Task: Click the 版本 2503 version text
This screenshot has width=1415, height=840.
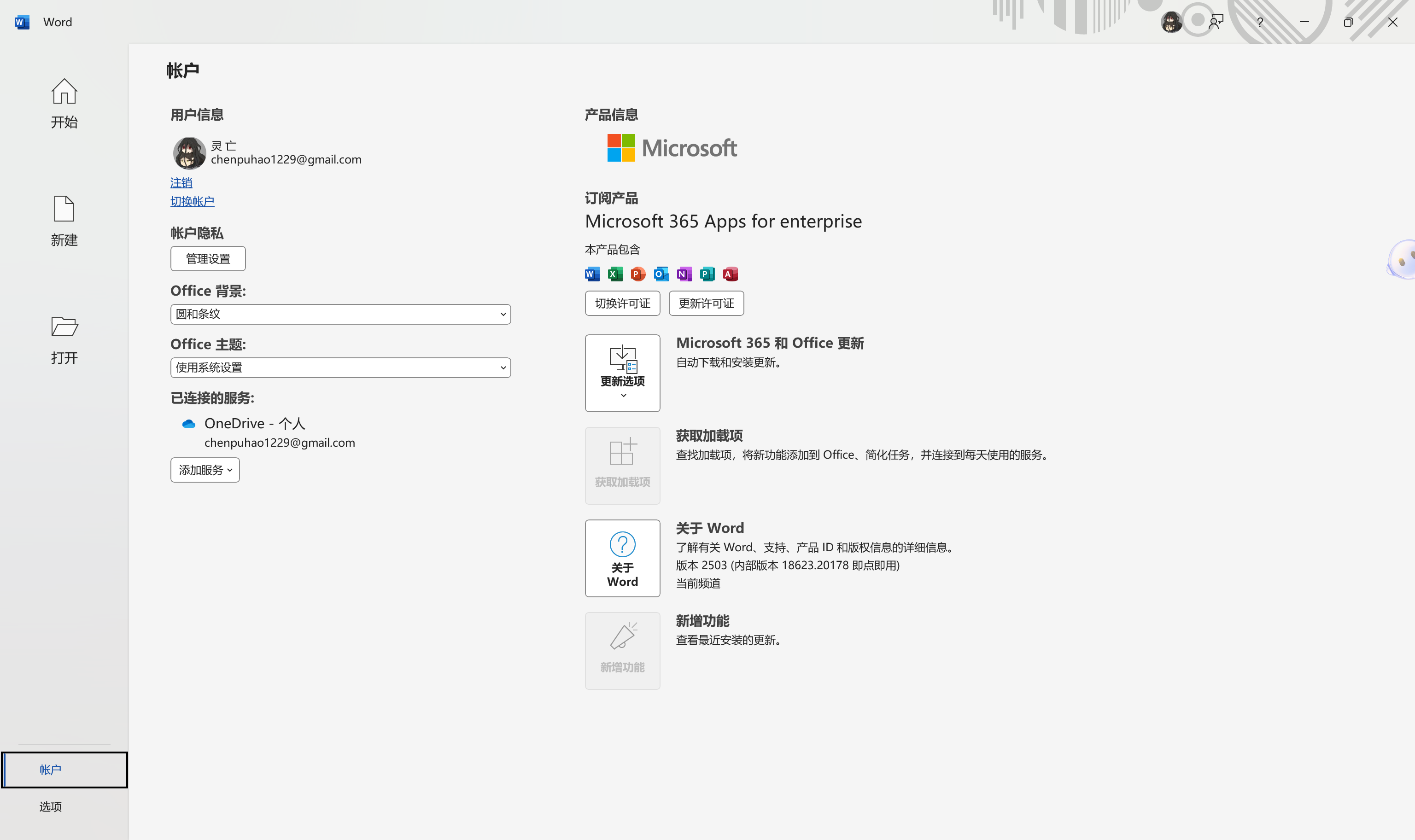Action: (787, 565)
